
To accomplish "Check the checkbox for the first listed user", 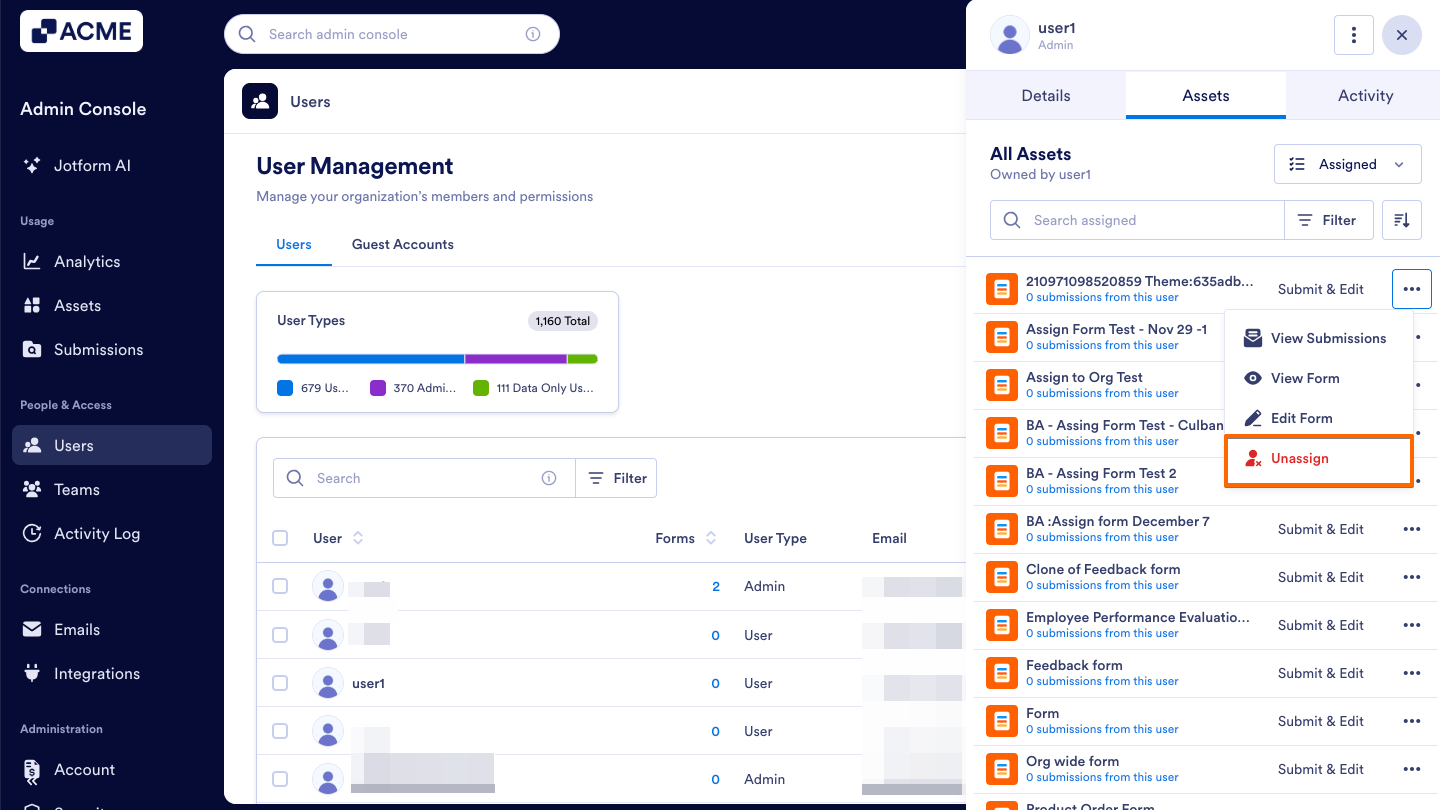I will [x=280, y=587].
